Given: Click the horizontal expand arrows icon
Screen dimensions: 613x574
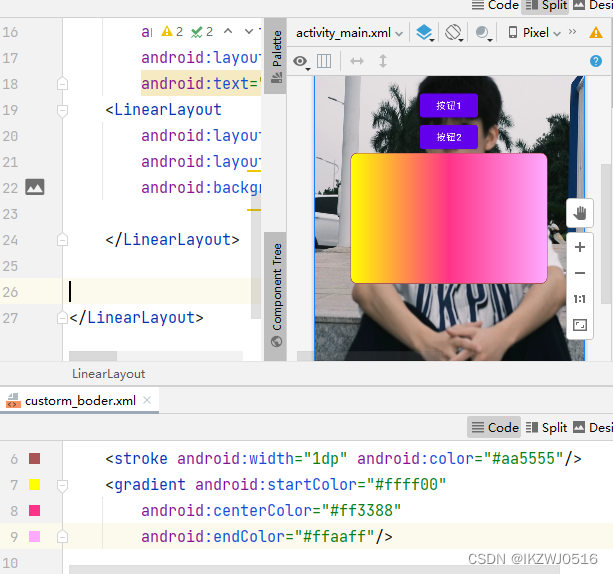Looking at the screenshot, I should pyautogui.click(x=357, y=61).
